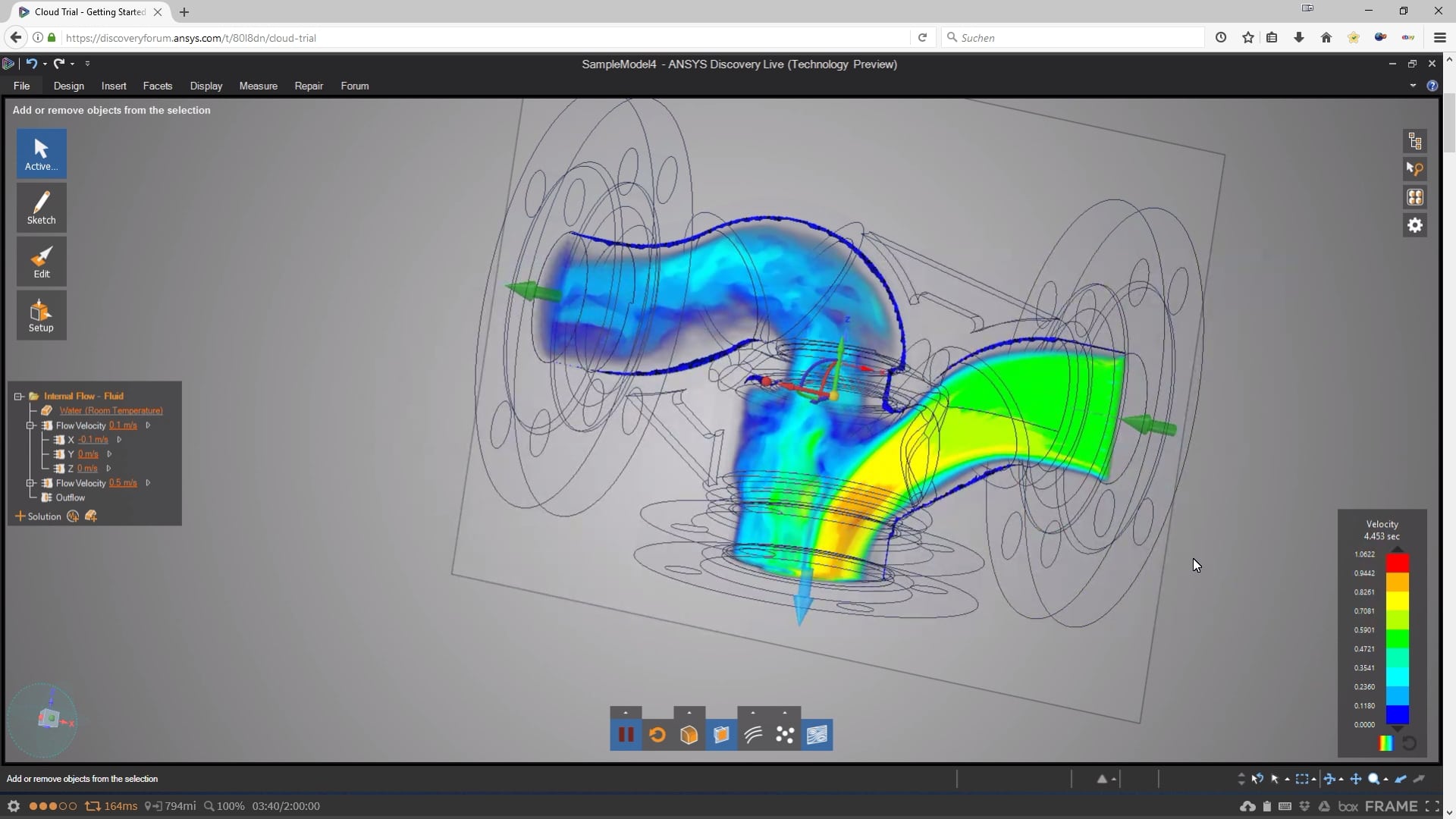
Task: Open the views grid panel icon
Action: tap(1415, 197)
